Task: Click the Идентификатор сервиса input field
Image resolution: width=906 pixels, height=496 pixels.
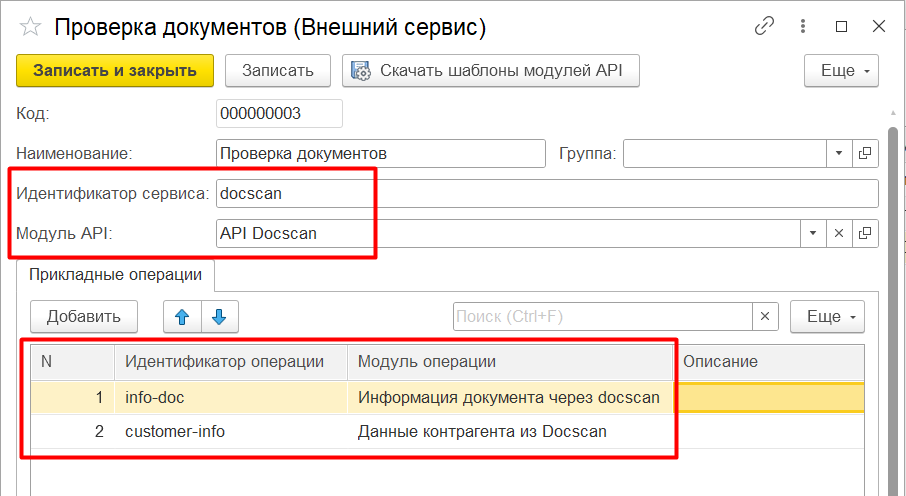Action: click(x=547, y=193)
